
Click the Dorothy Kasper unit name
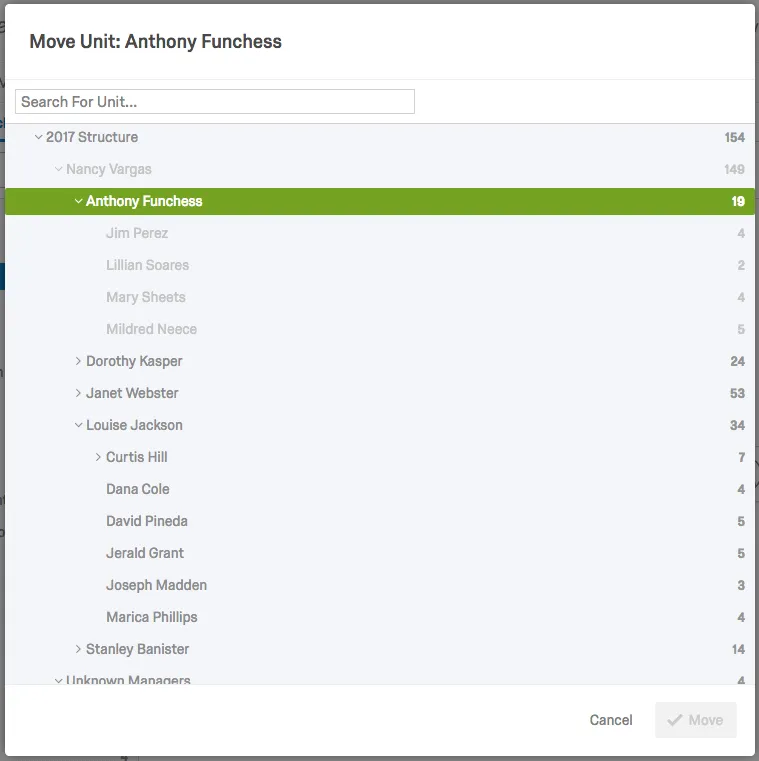(134, 361)
